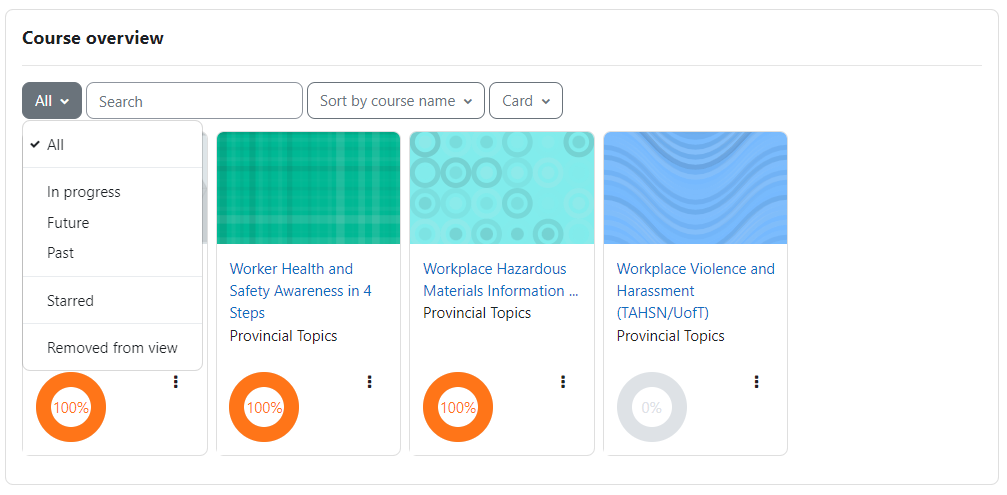Click green plaid Worker Health course image
The image size is (1007, 495).
click(x=308, y=188)
